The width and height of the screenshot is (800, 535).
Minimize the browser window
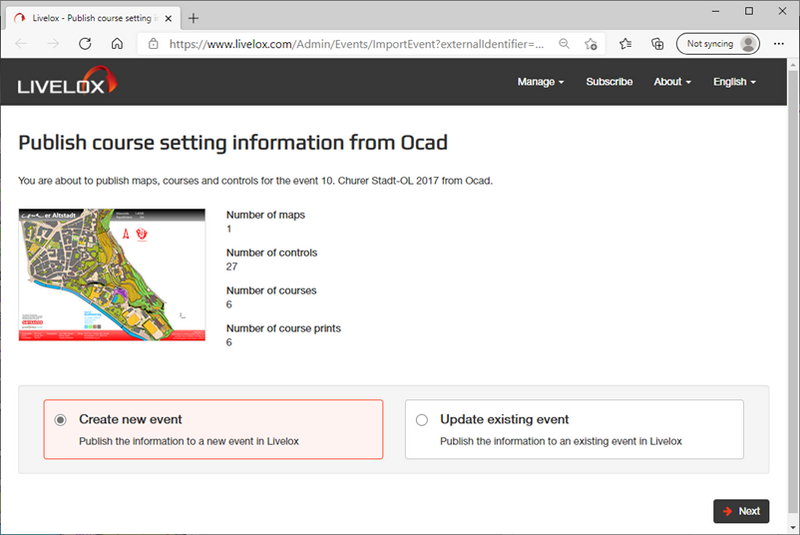pyautogui.click(x=716, y=11)
